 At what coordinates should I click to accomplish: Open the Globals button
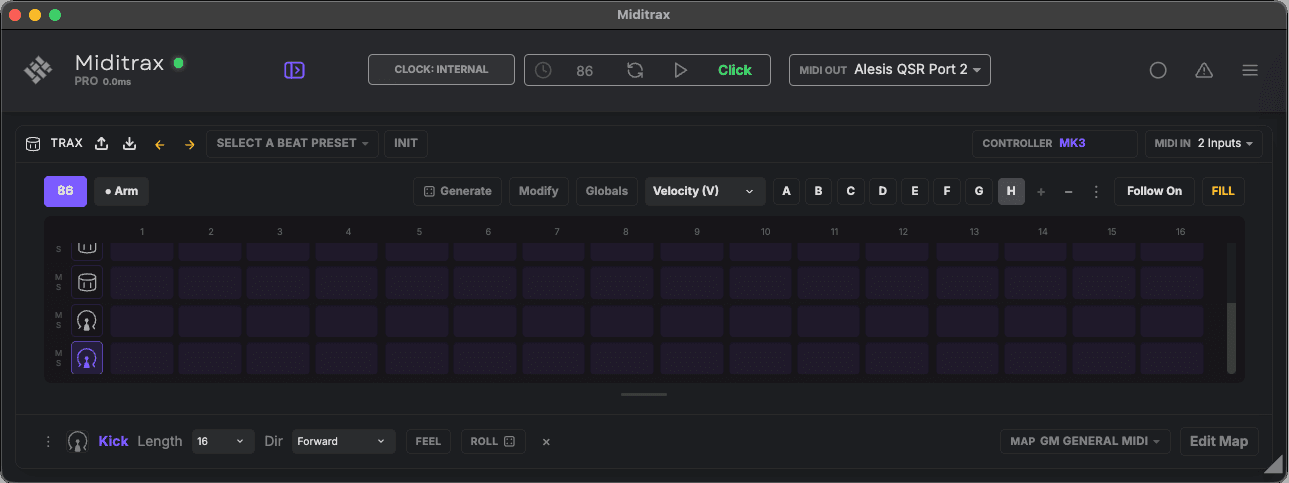[607, 191]
